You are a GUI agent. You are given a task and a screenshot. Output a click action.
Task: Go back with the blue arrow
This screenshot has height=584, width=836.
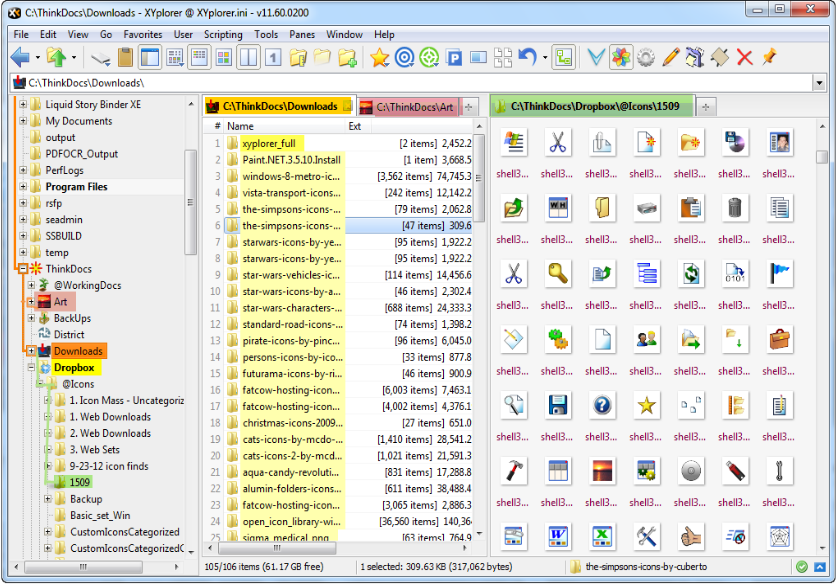(20, 57)
